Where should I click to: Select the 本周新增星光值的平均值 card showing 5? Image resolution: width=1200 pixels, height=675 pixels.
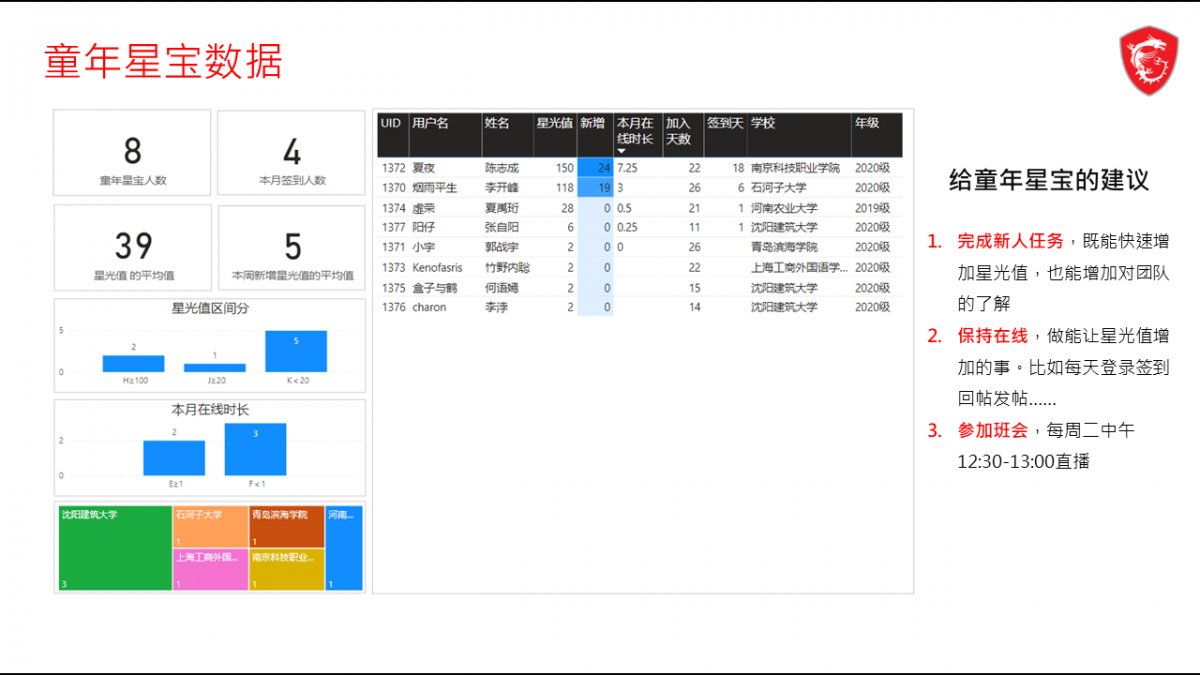[292, 247]
